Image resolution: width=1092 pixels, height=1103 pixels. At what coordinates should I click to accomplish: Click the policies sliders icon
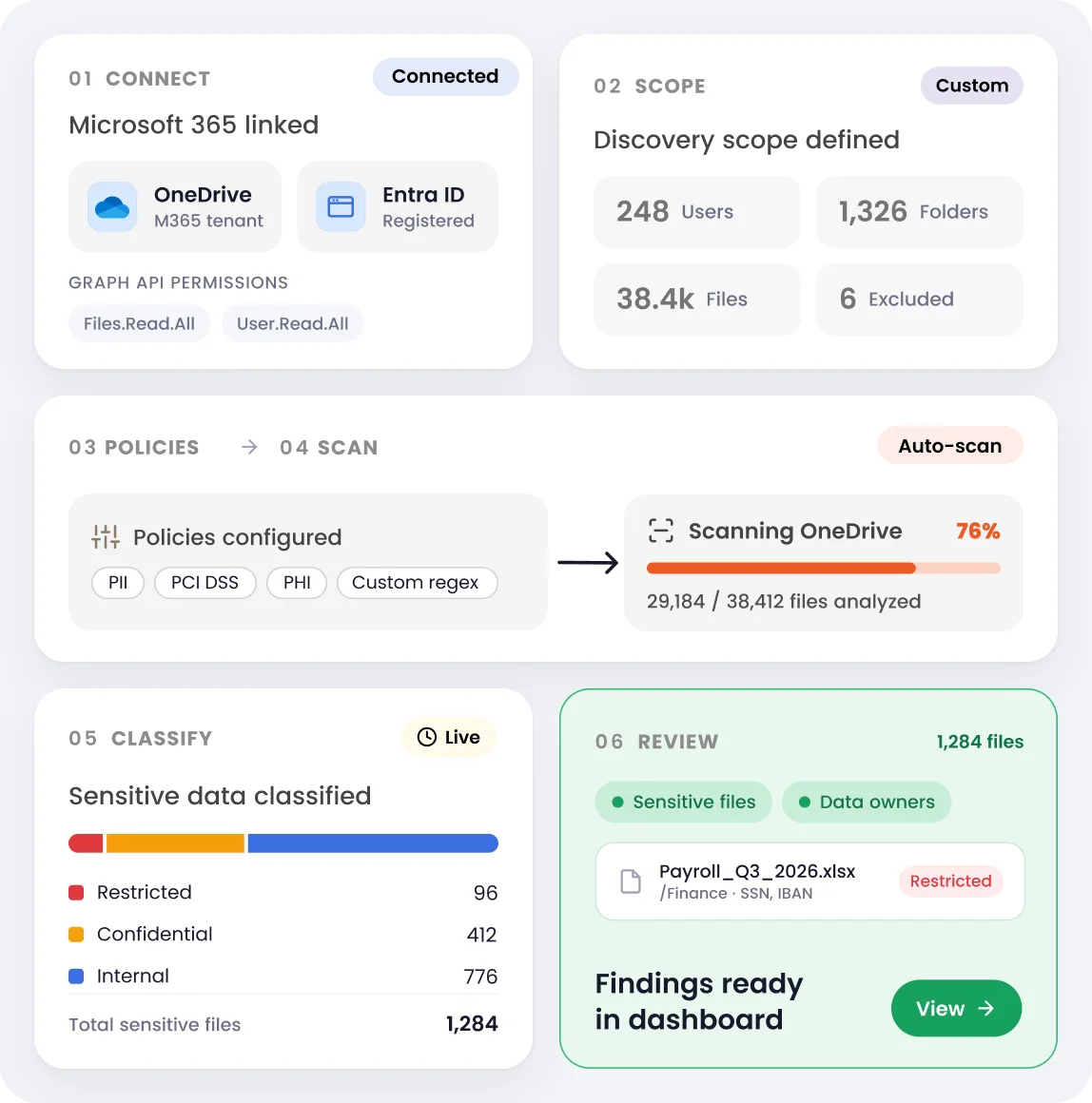coord(106,536)
